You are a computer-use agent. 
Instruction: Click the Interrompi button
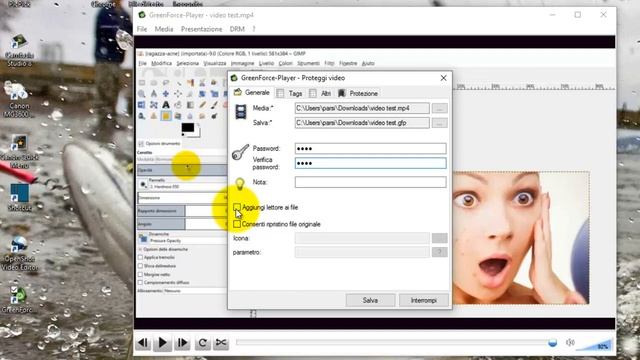424,300
